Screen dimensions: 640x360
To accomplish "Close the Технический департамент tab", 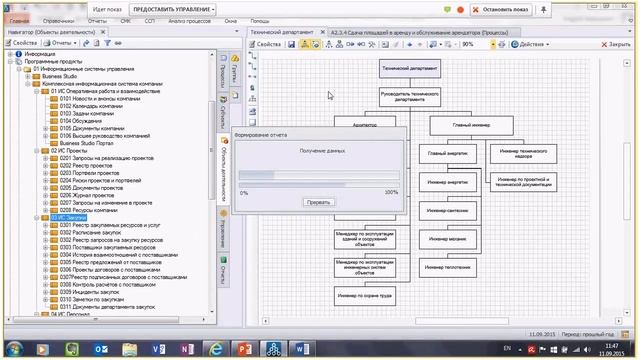I will [322, 32].
